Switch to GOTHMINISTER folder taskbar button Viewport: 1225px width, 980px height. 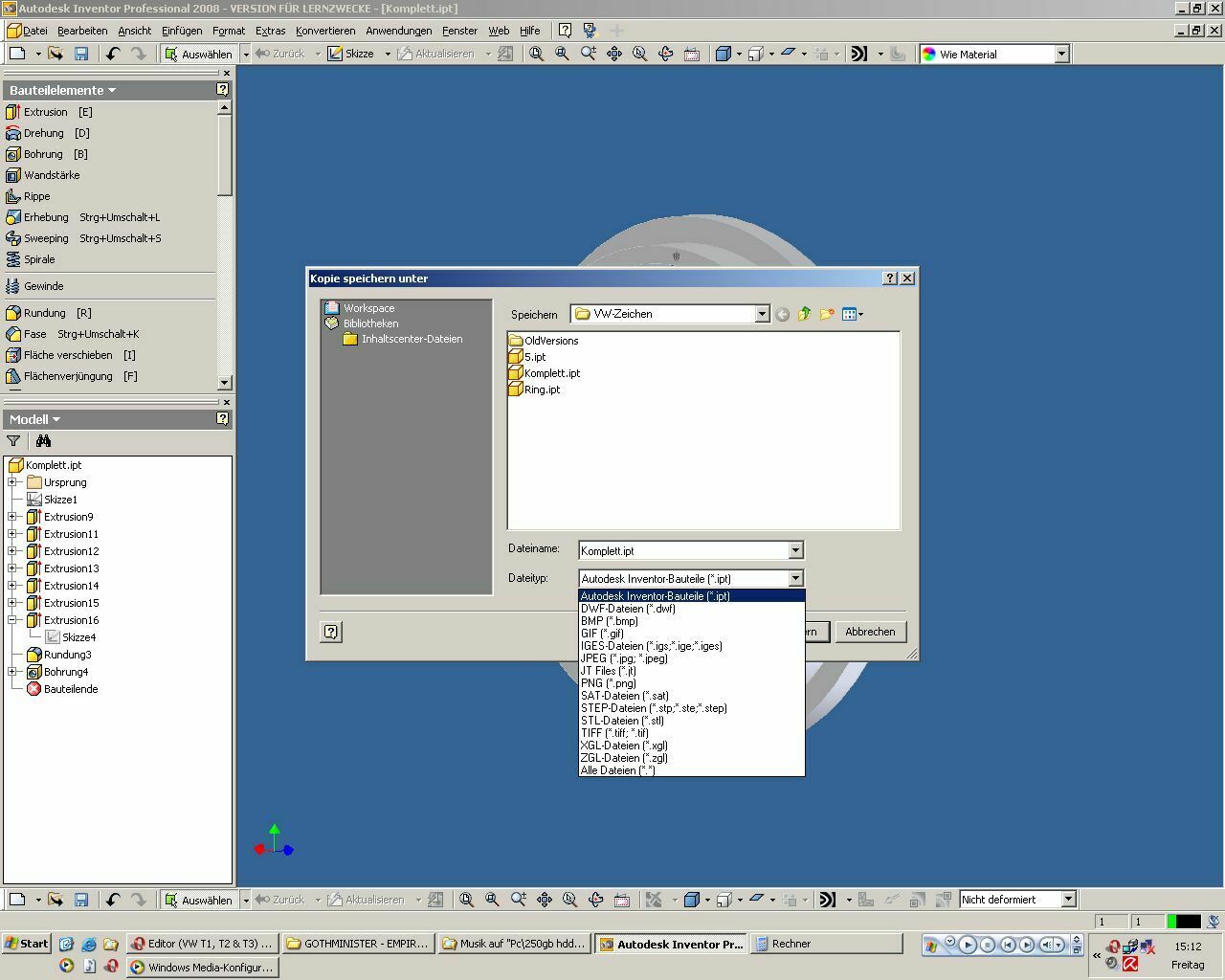pyautogui.click(x=359, y=944)
